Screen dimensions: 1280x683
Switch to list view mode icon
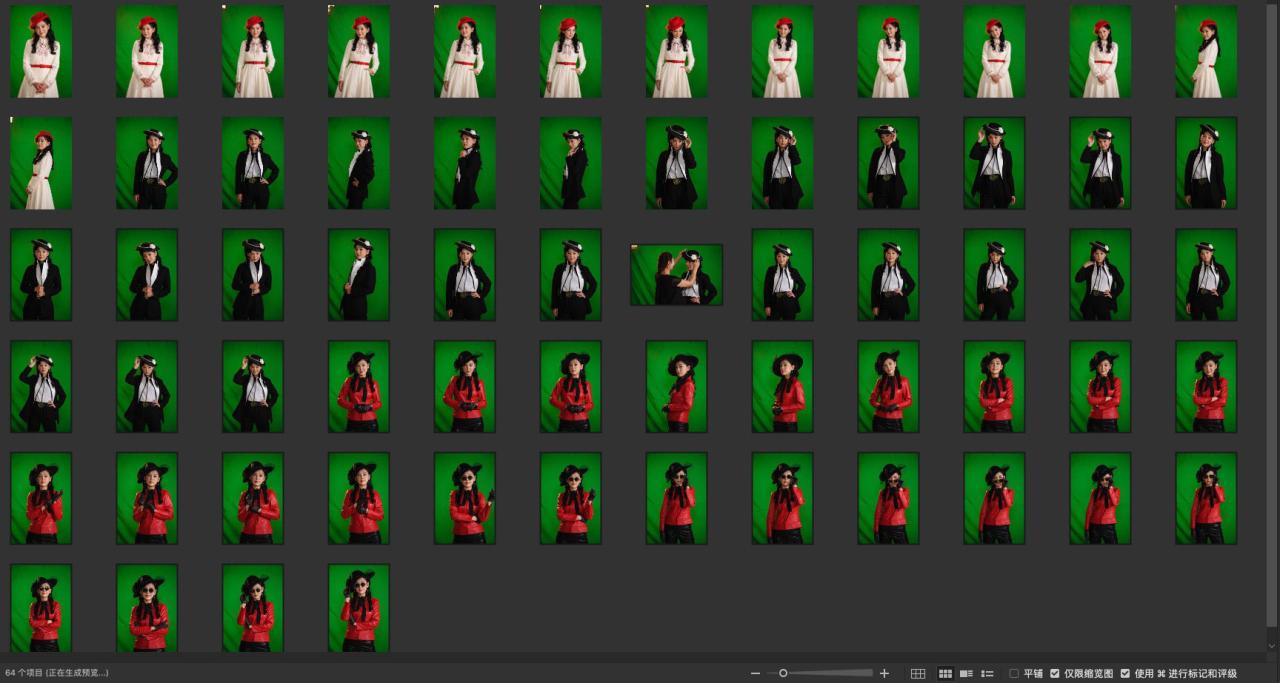(987, 673)
